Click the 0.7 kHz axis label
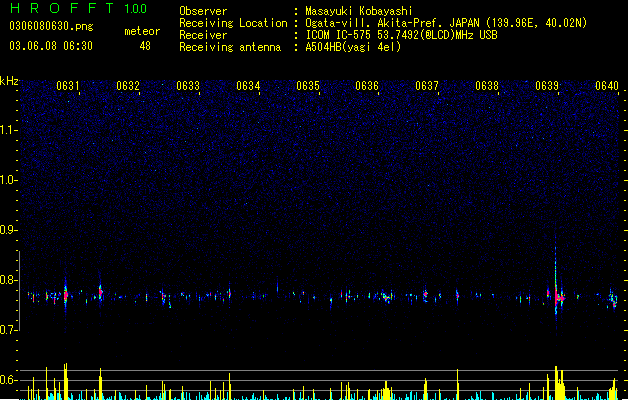The height and width of the screenshot is (400, 629). click(x=8, y=330)
